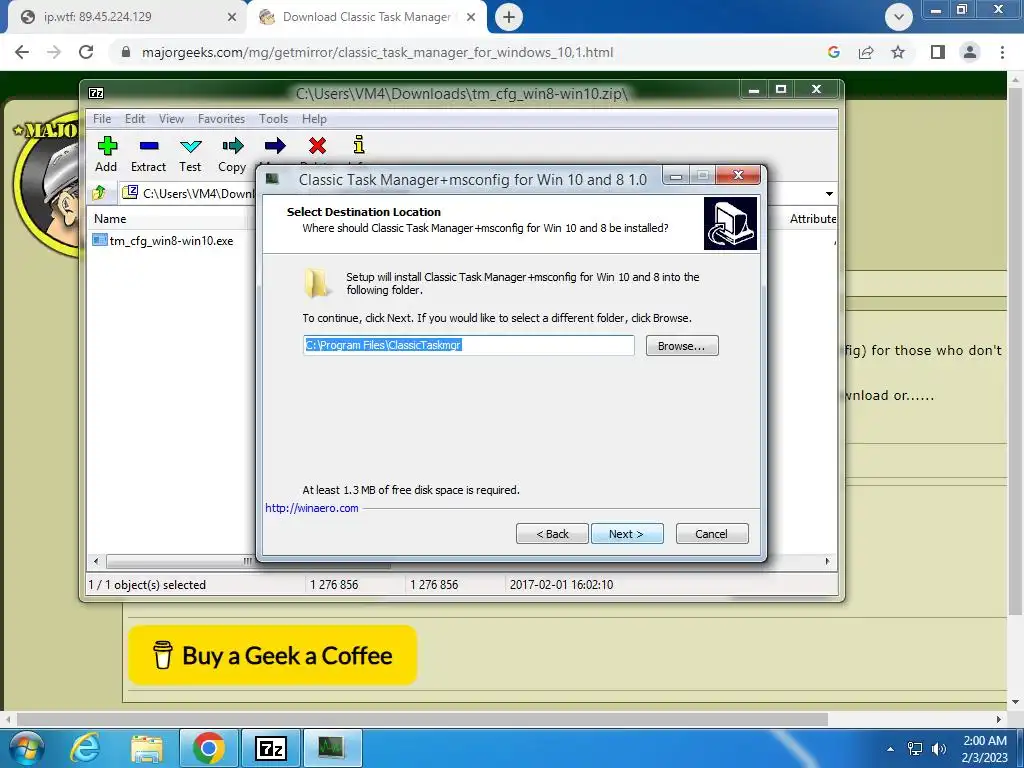Expand the 7-Zip address path dropdown
The width and height of the screenshot is (1024, 768).
point(829,193)
